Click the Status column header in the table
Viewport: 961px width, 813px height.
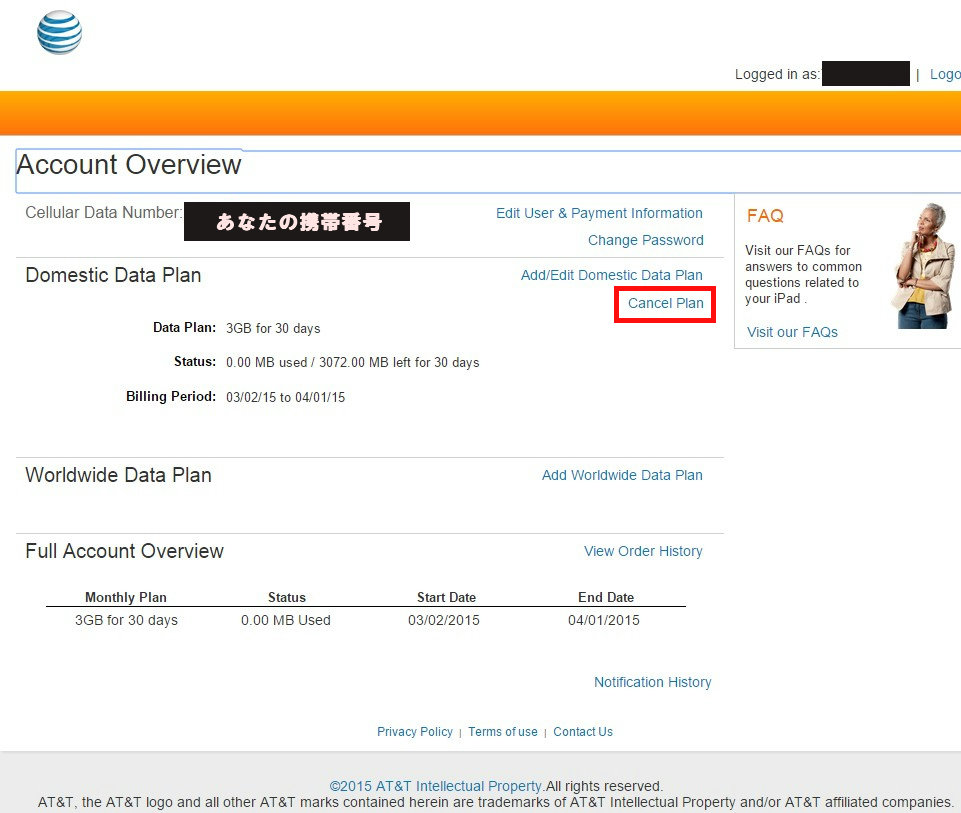point(287,597)
